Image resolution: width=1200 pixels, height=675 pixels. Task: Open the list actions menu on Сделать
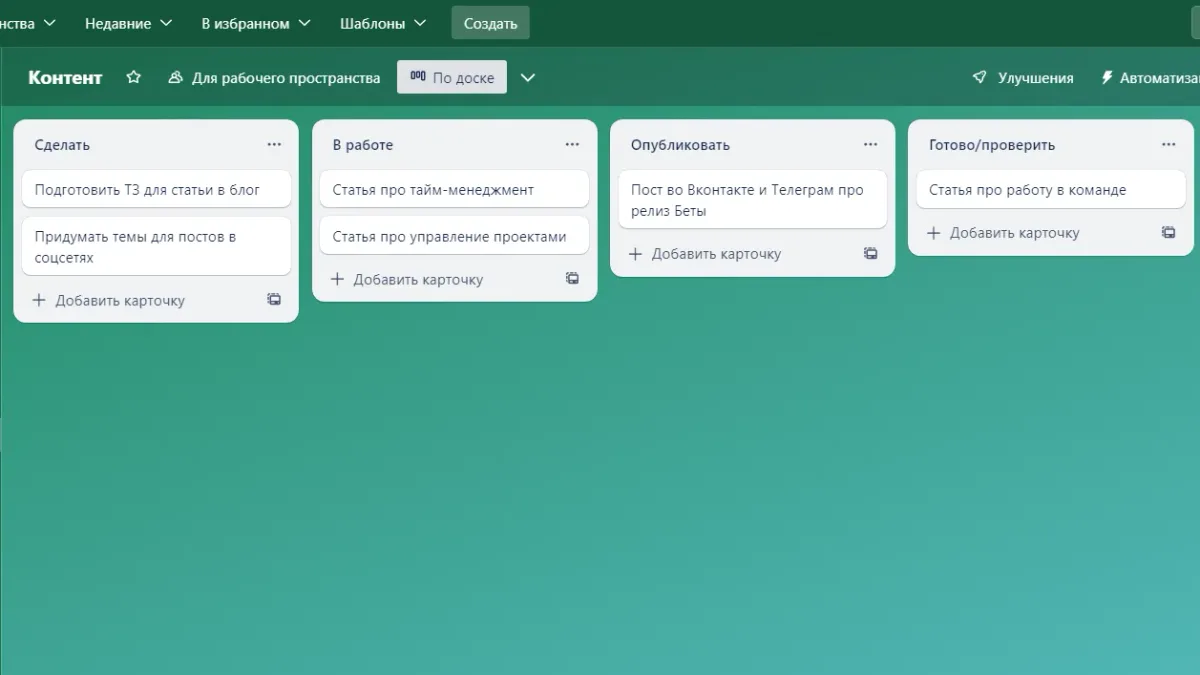(x=274, y=144)
